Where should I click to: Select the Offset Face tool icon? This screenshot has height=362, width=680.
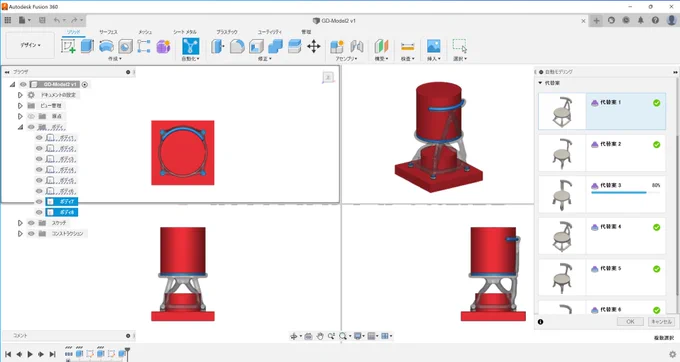click(x=294, y=46)
